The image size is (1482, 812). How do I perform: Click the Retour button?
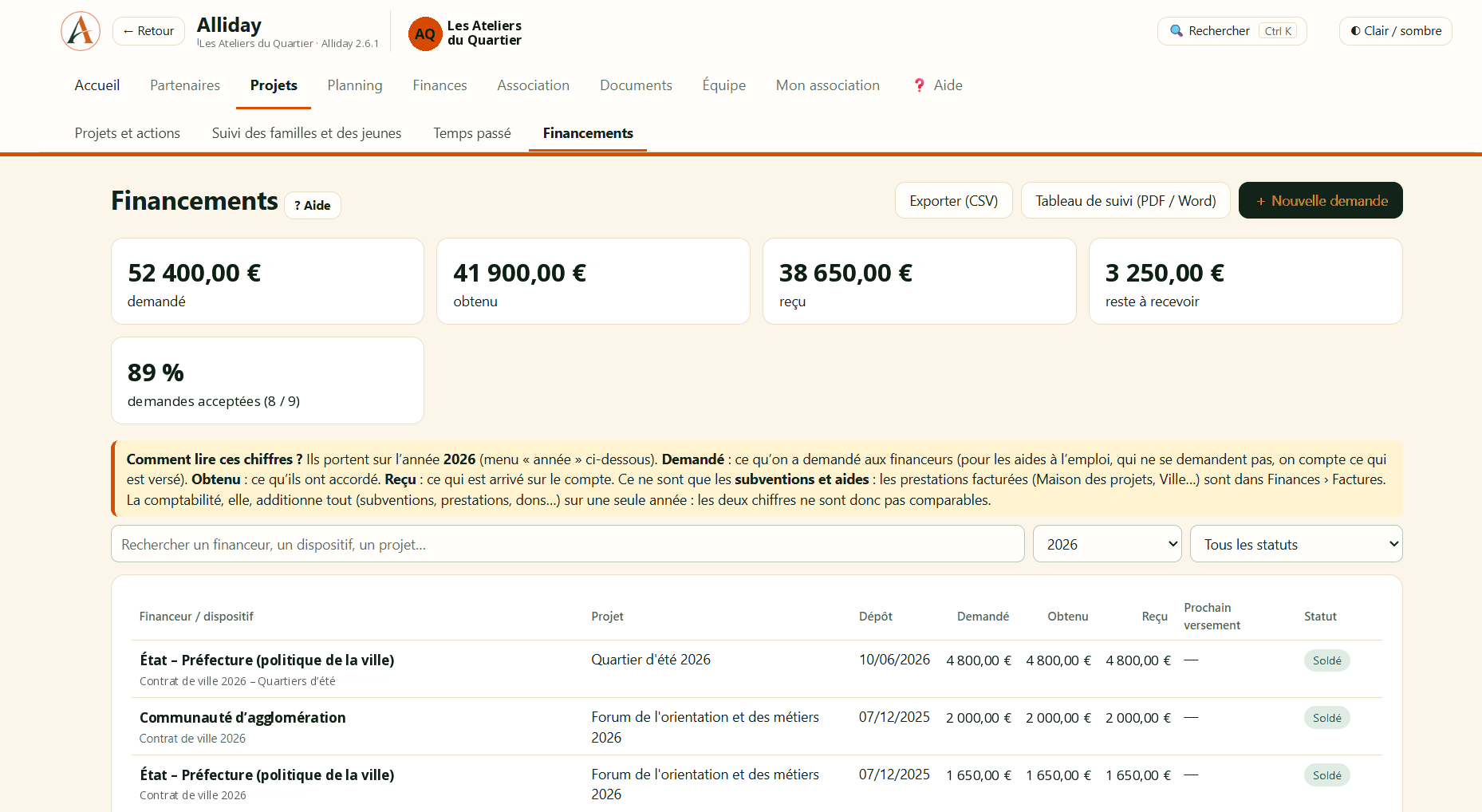point(148,31)
